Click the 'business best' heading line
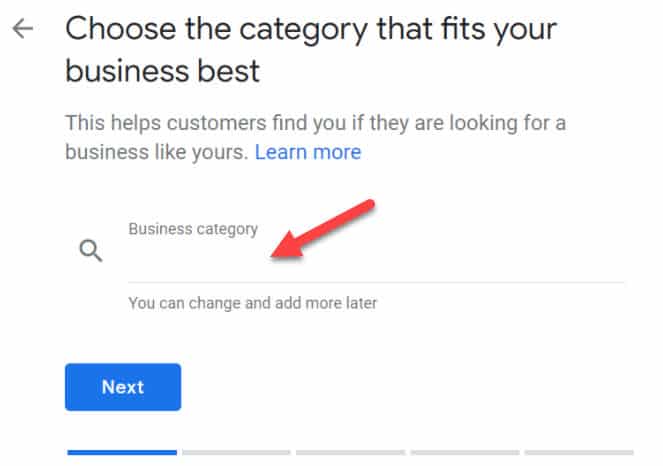 [162, 72]
